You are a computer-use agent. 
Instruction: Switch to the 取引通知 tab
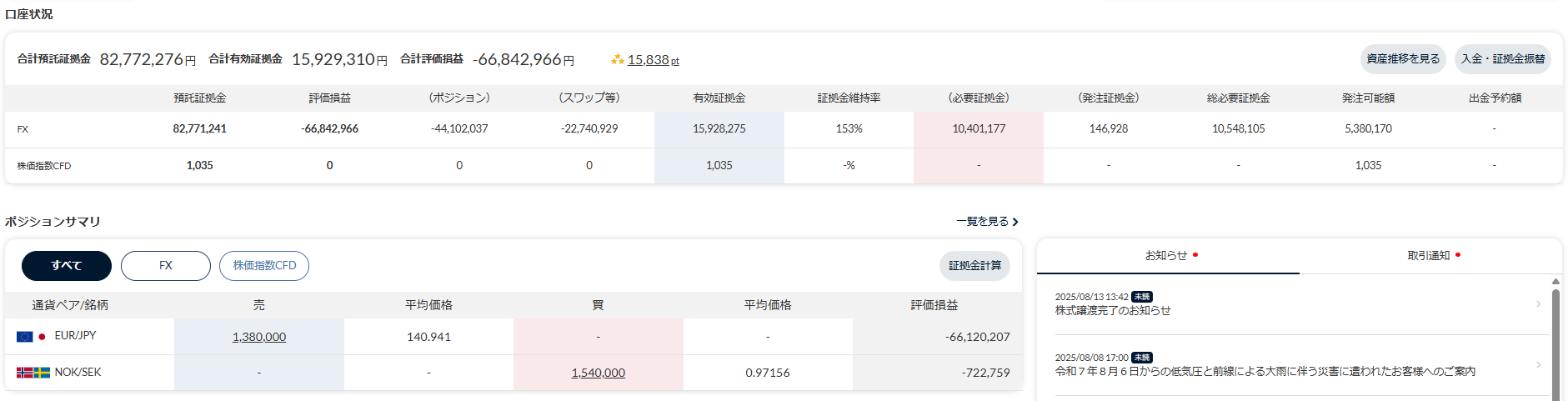[1430, 256]
